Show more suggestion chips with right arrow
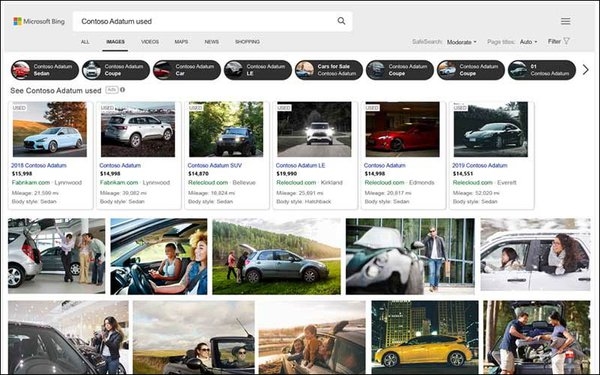Image resolution: width=600 pixels, height=375 pixels. tap(585, 70)
